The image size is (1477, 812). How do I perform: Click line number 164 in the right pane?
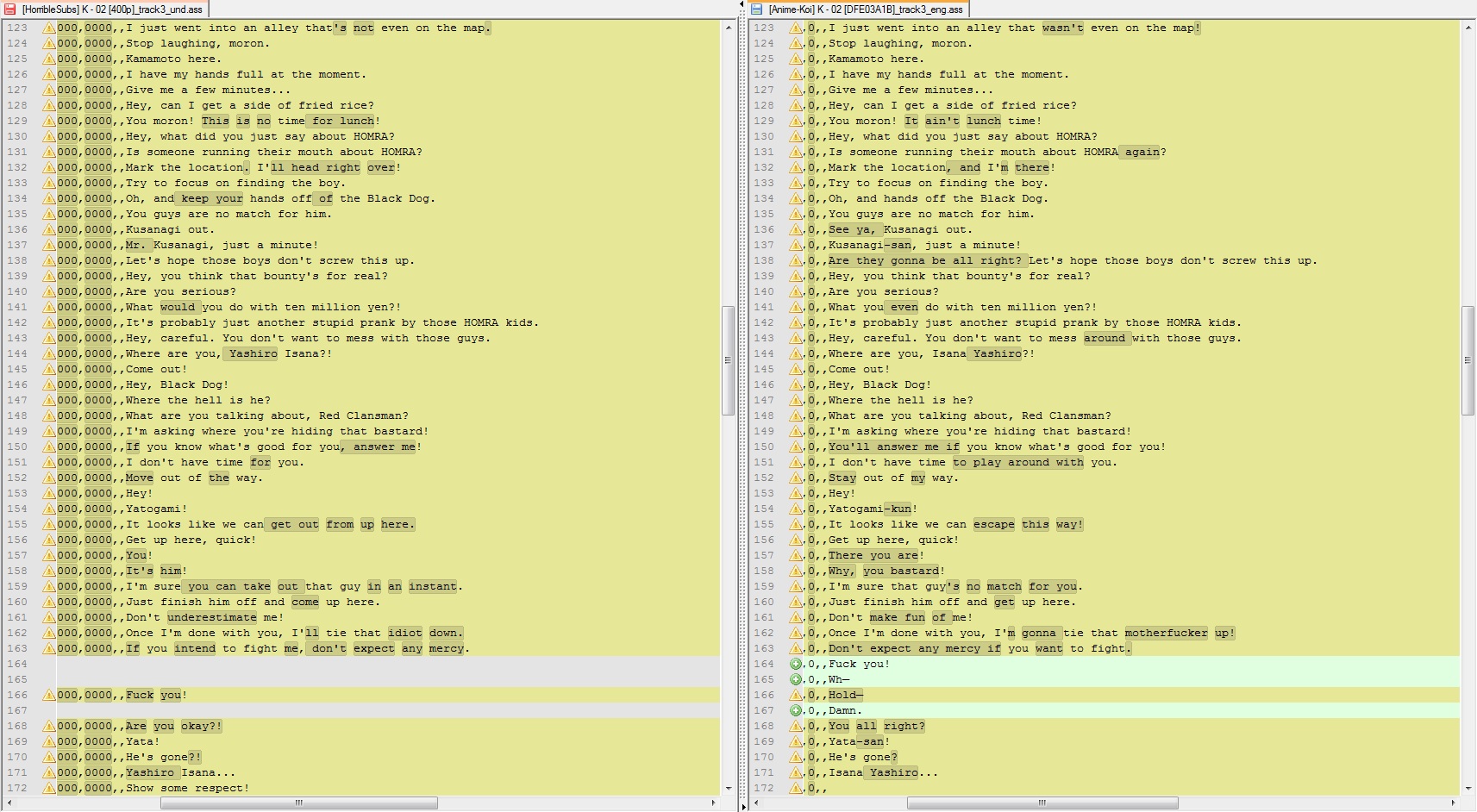coord(763,664)
